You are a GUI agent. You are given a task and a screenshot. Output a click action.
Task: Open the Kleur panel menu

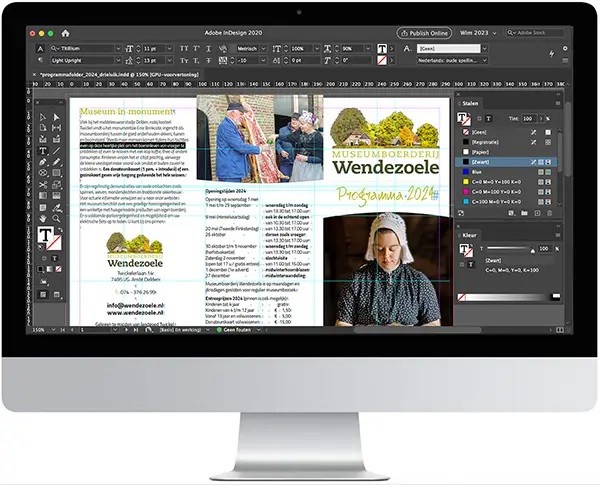[558, 235]
